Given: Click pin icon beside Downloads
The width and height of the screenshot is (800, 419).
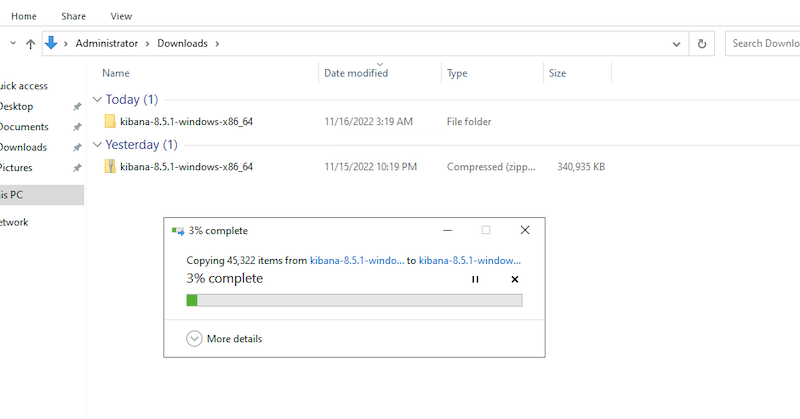Looking at the screenshot, I should pyautogui.click(x=77, y=147).
